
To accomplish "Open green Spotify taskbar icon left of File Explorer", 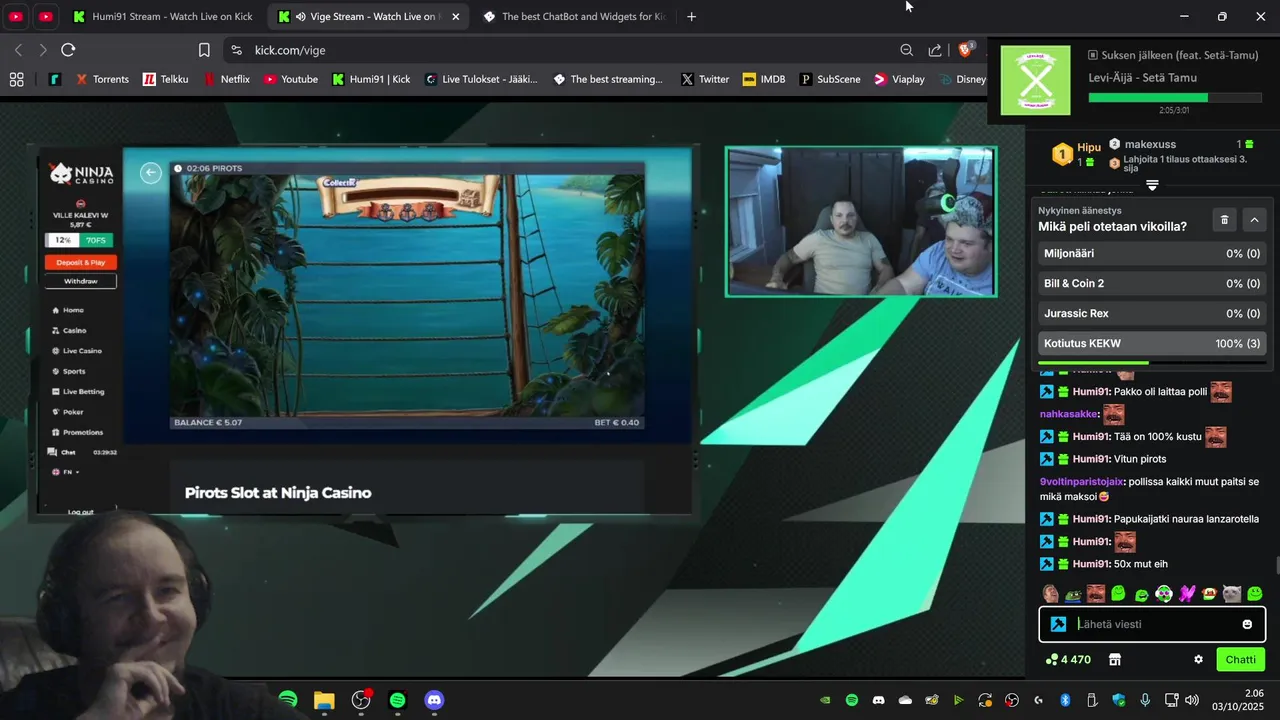I will point(288,700).
